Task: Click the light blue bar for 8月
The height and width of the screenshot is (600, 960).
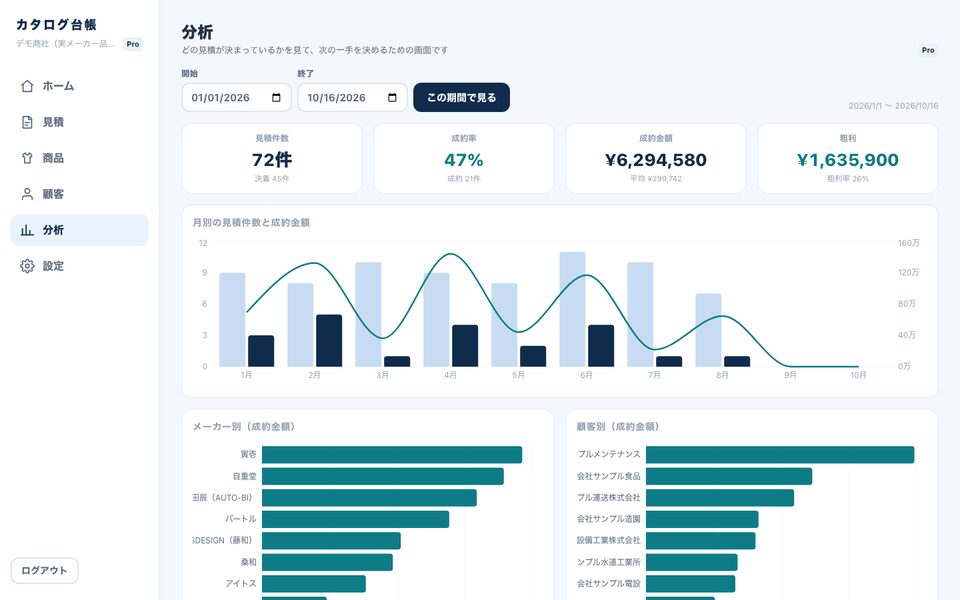Action: (708, 330)
